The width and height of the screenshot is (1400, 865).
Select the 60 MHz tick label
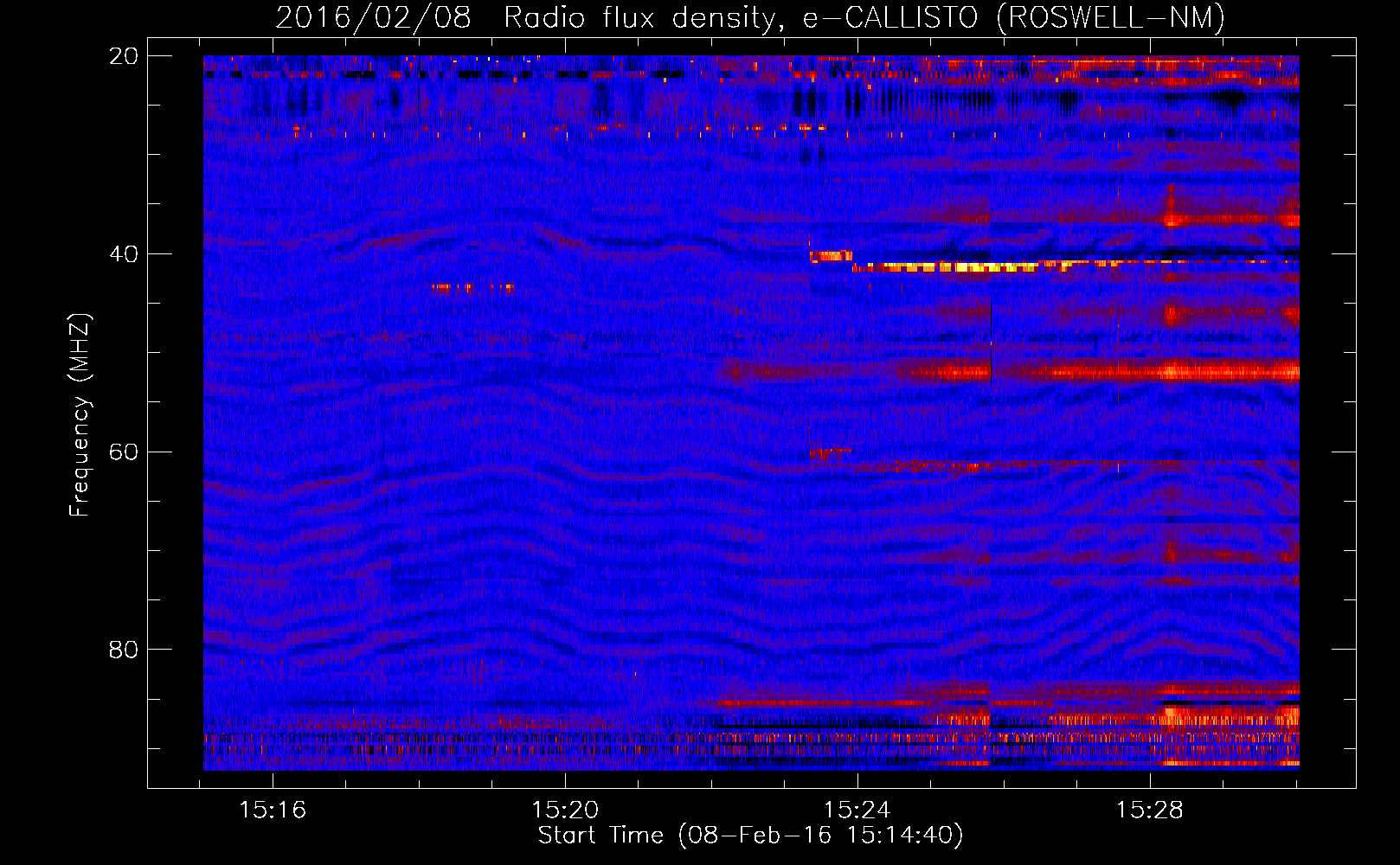[x=124, y=452]
